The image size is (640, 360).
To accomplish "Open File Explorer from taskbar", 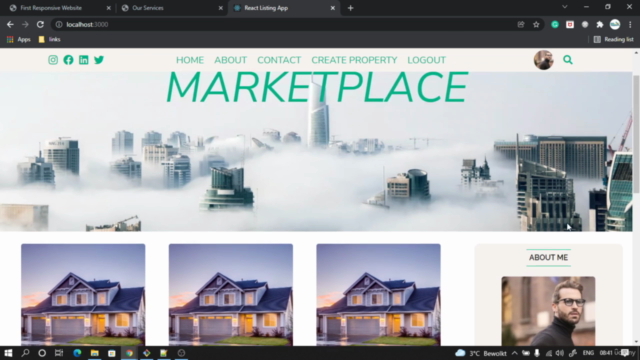I will pyautogui.click(x=95, y=353).
